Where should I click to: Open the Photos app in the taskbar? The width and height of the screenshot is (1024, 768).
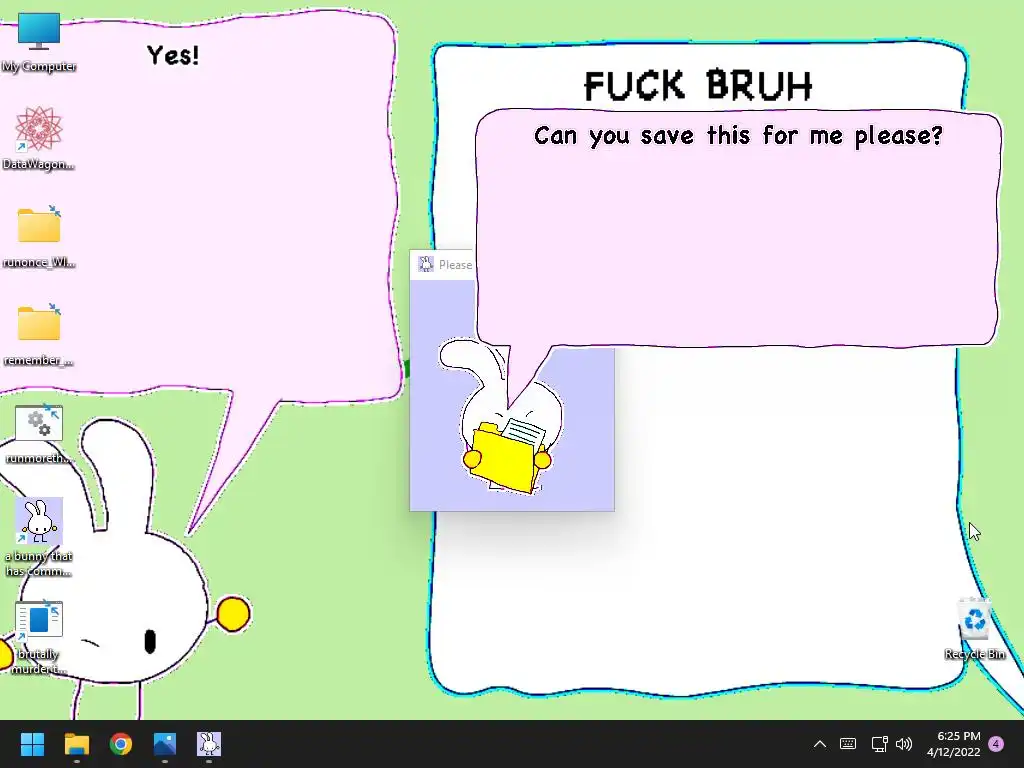point(165,744)
